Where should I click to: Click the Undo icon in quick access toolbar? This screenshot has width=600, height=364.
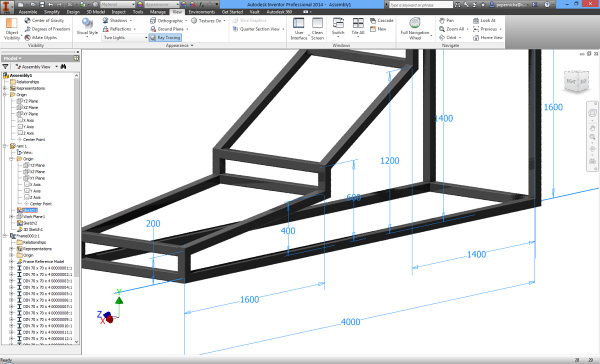(x=51, y=5)
